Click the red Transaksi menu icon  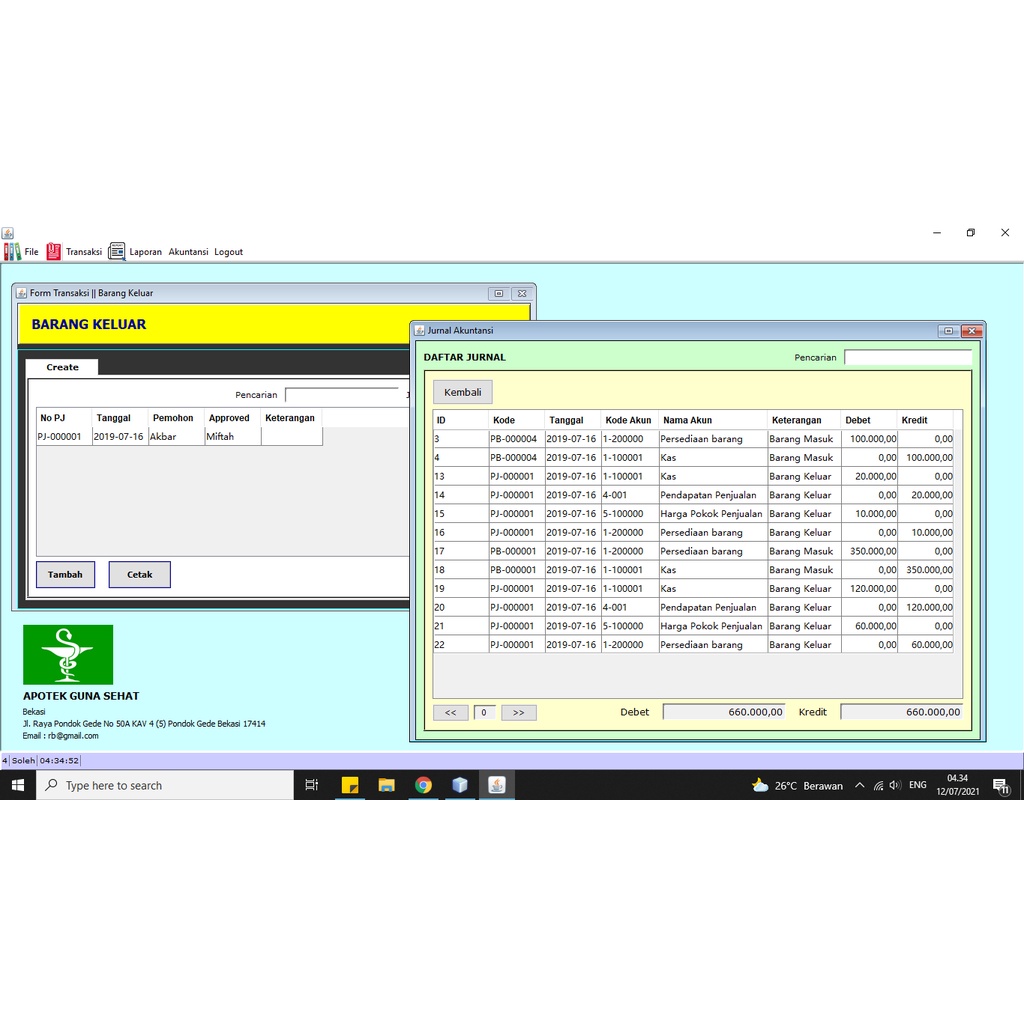tap(54, 251)
